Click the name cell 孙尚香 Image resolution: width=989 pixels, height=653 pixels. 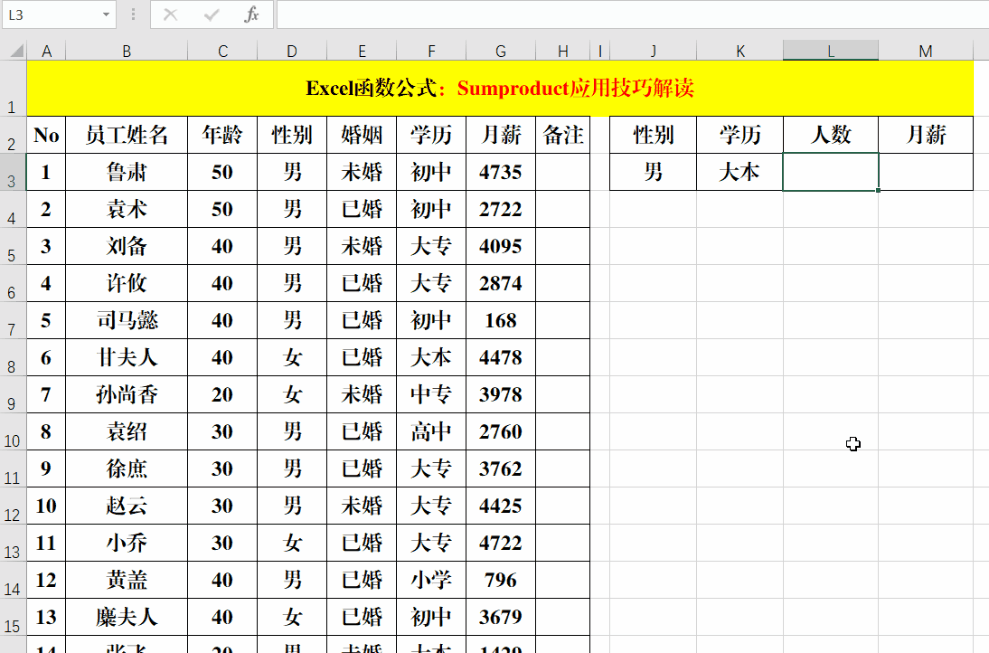click(127, 394)
